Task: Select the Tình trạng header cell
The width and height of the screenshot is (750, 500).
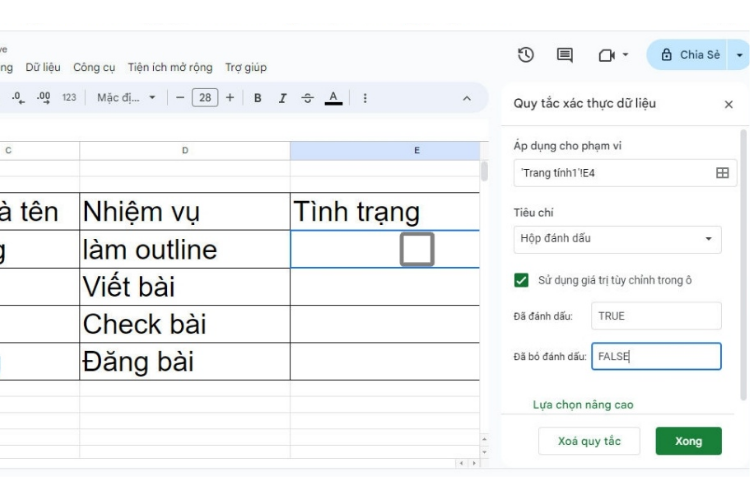Action: click(385, 211)
